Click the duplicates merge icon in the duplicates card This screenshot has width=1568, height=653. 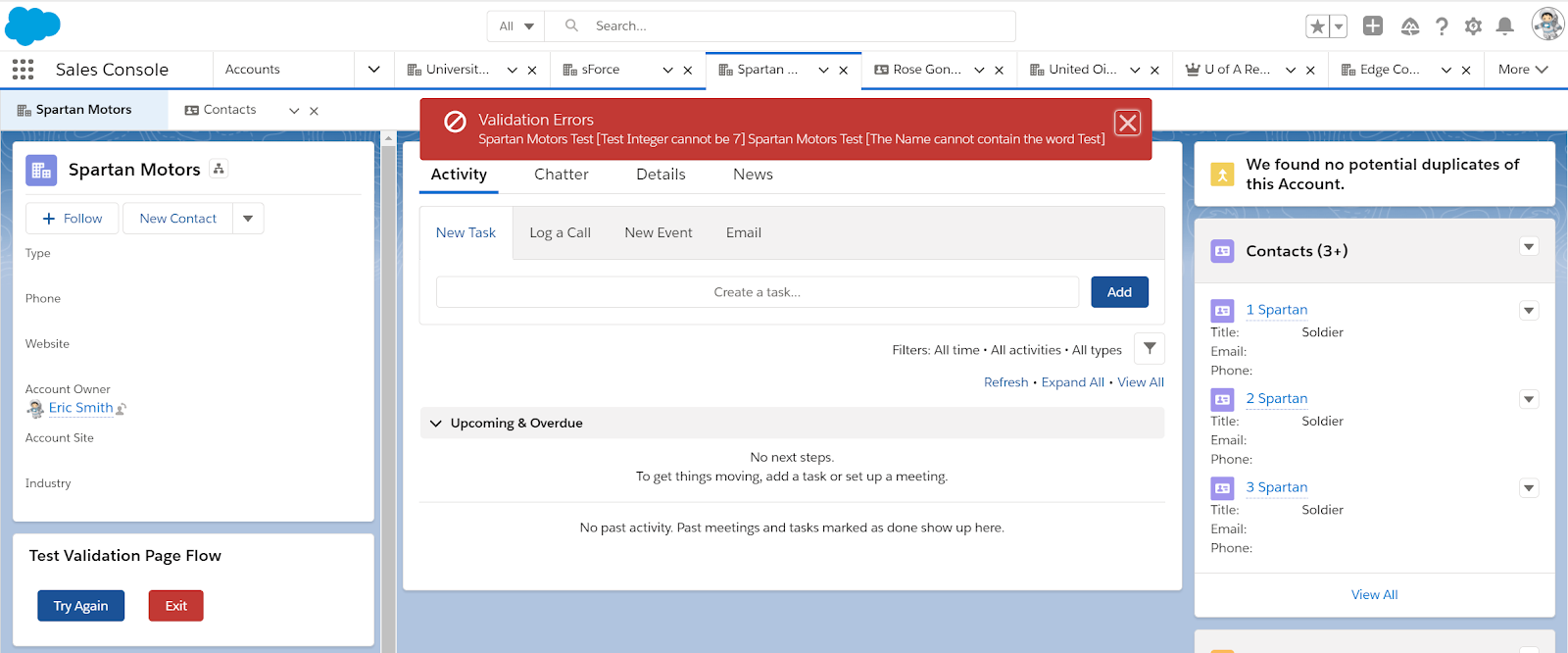tap(1222, 175)
